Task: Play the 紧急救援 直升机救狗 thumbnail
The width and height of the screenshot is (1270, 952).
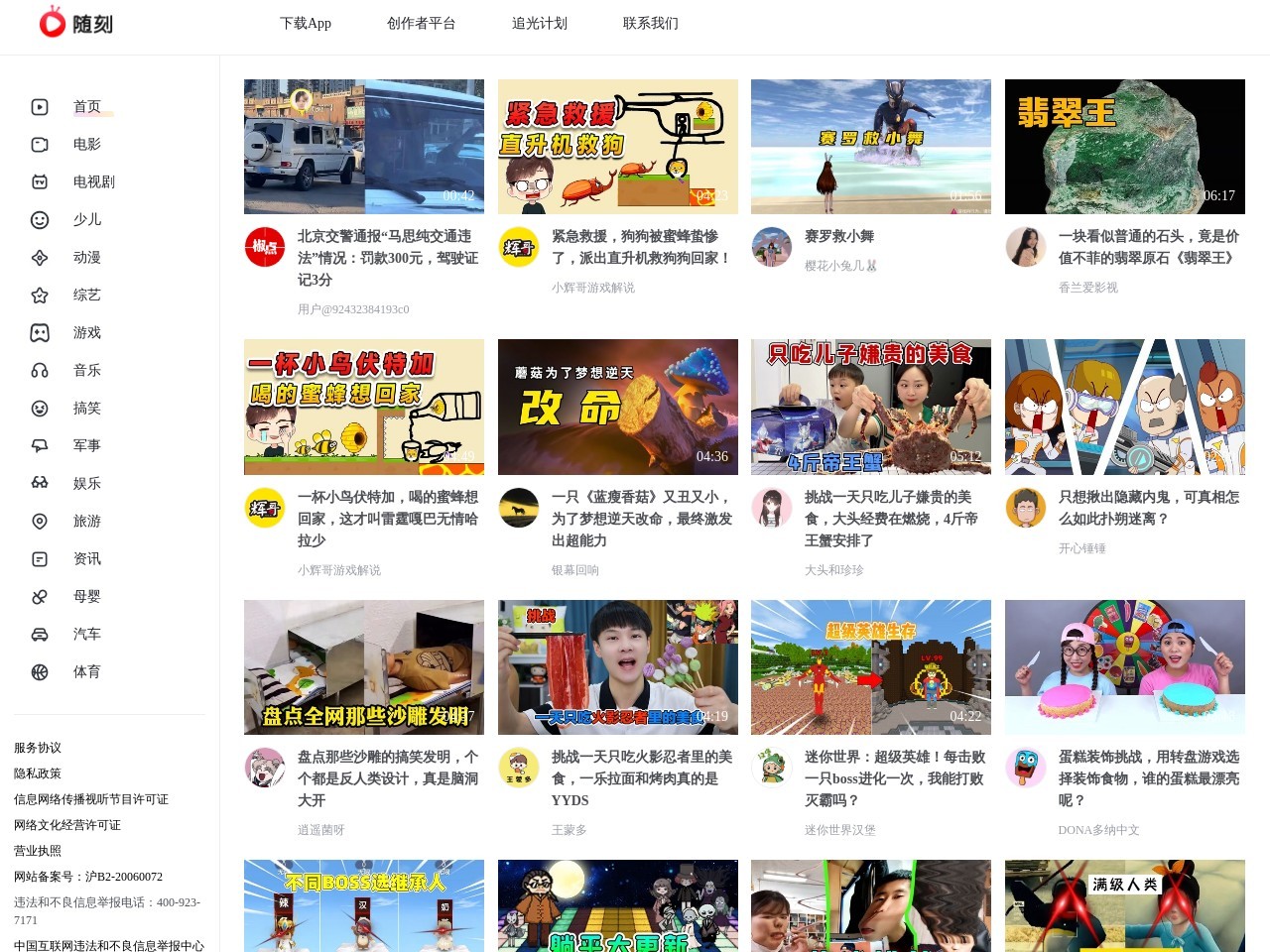Action: [x=618, y=147]
